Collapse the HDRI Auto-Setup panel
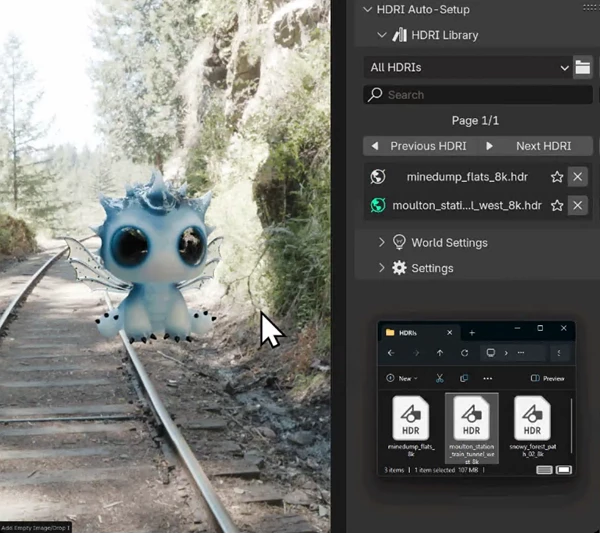This screenshot has width=600, height=533. coord(368,10)
